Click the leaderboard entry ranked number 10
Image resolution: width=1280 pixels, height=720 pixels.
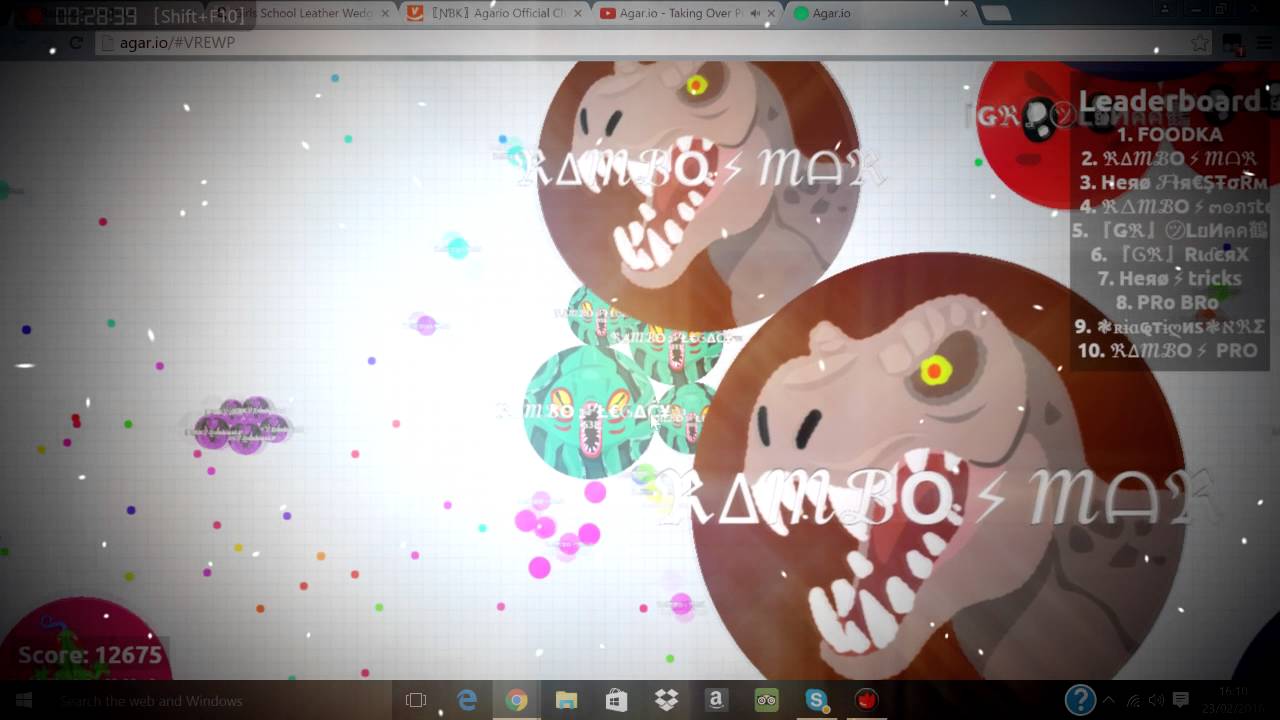tap(1167, 350)
